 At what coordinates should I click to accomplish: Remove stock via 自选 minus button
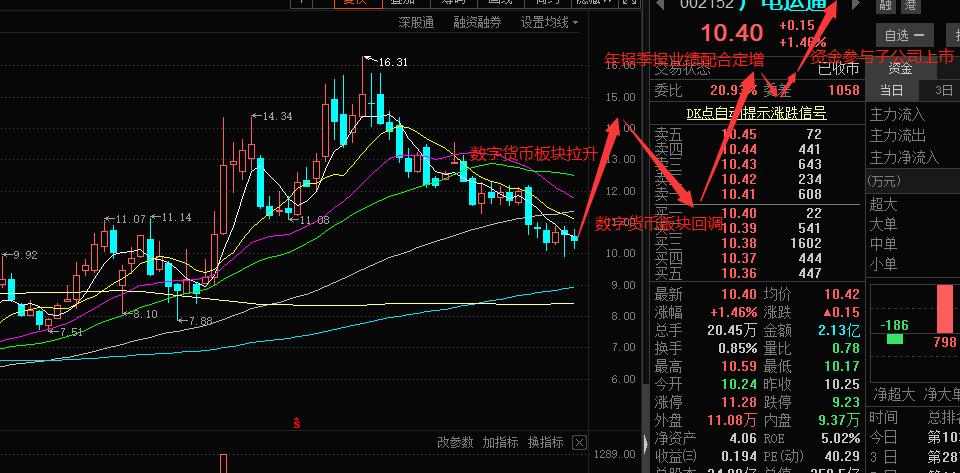coord(904,35)
